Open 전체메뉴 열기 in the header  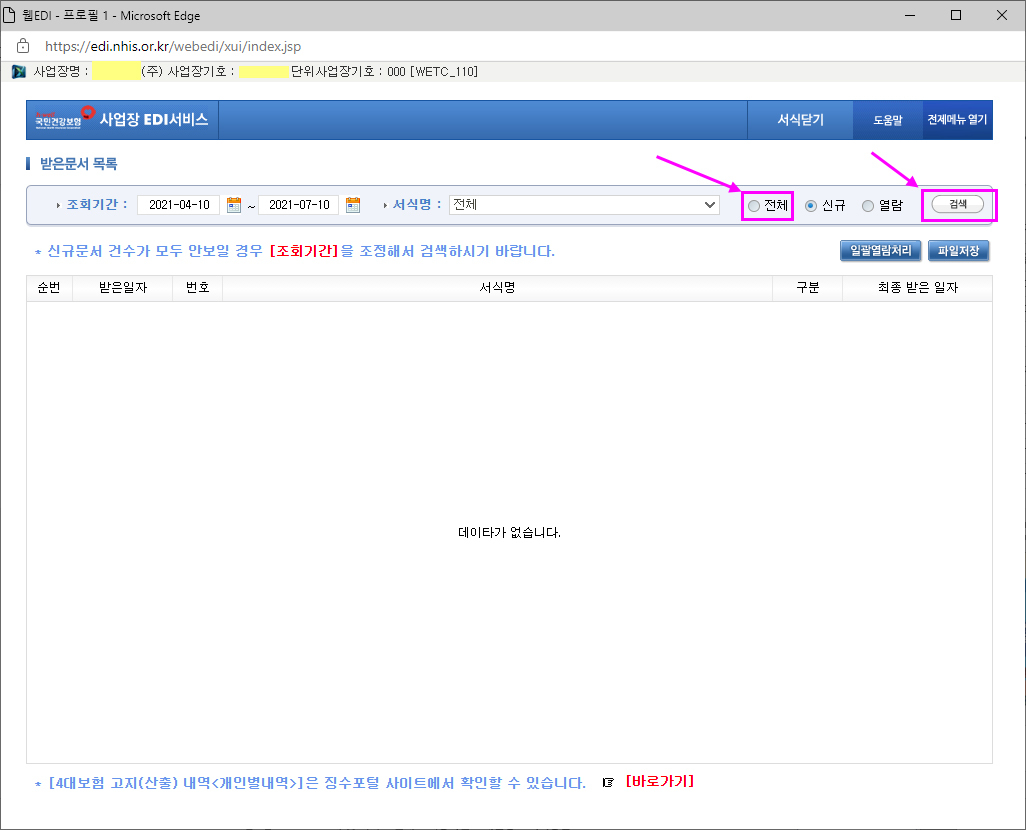point(957,120)
